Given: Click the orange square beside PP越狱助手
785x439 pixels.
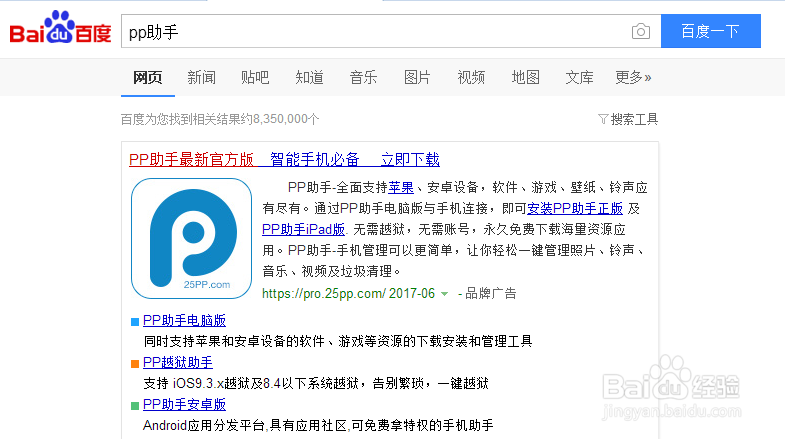Looking at the screenshot, I should point(135,364).
